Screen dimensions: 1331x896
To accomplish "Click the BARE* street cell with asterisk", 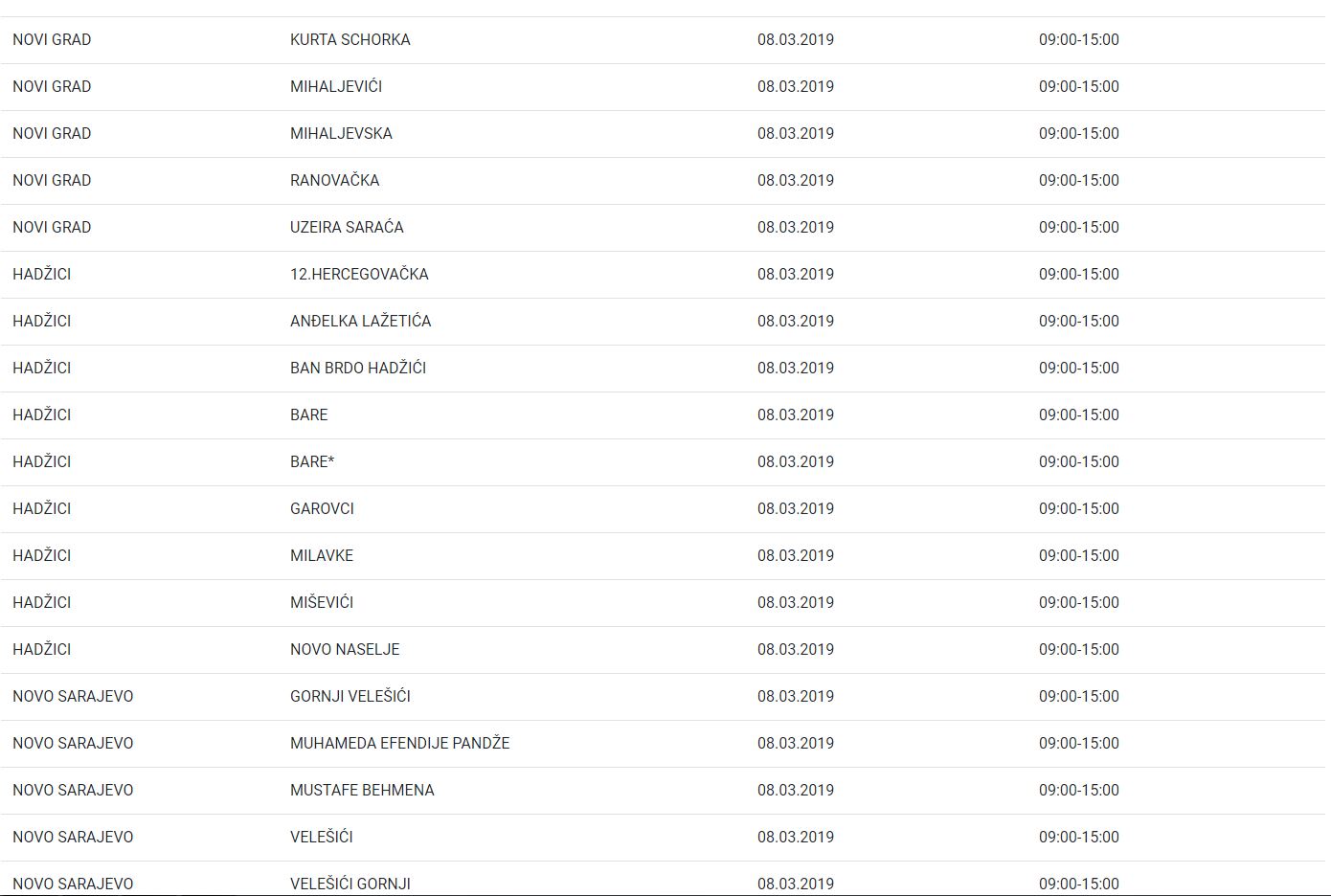I will pyautogui.click(x=312, y=462).
